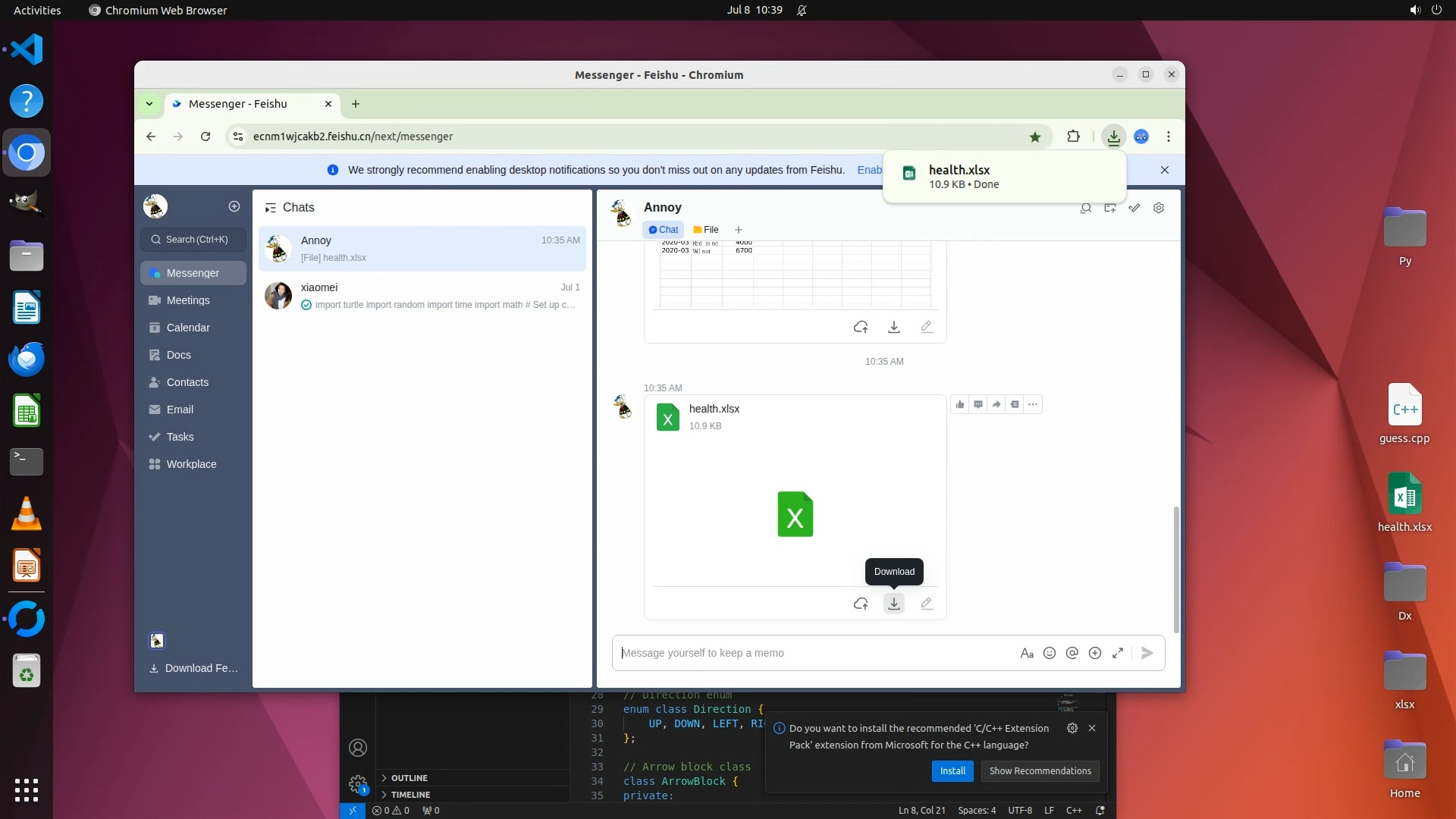
Task: Click the edit pencil icon under health.xlsx
Action: tap(926, 604)
